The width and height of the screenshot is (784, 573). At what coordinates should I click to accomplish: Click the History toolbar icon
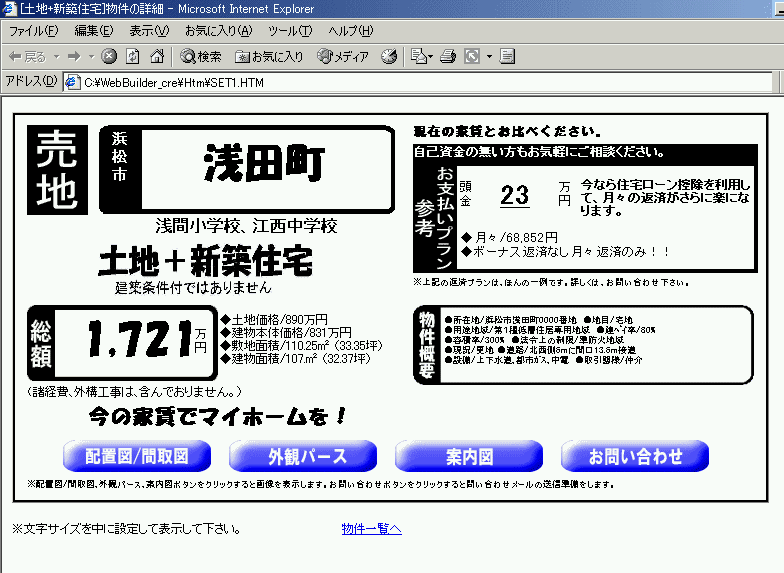click(x=389, y=56)
